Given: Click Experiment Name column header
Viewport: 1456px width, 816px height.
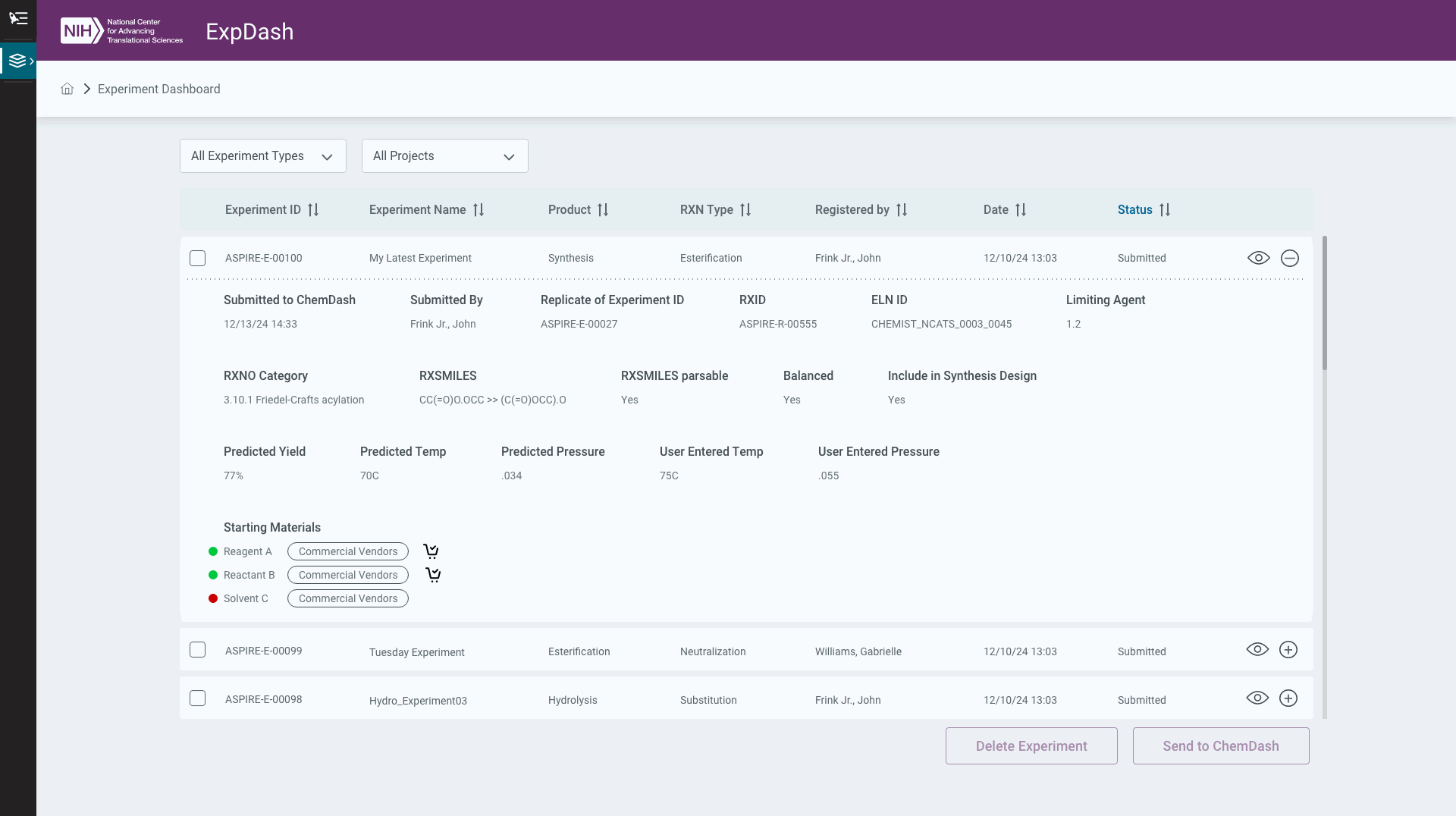Looking at the screenshot, I should click(x=418, y=210).
